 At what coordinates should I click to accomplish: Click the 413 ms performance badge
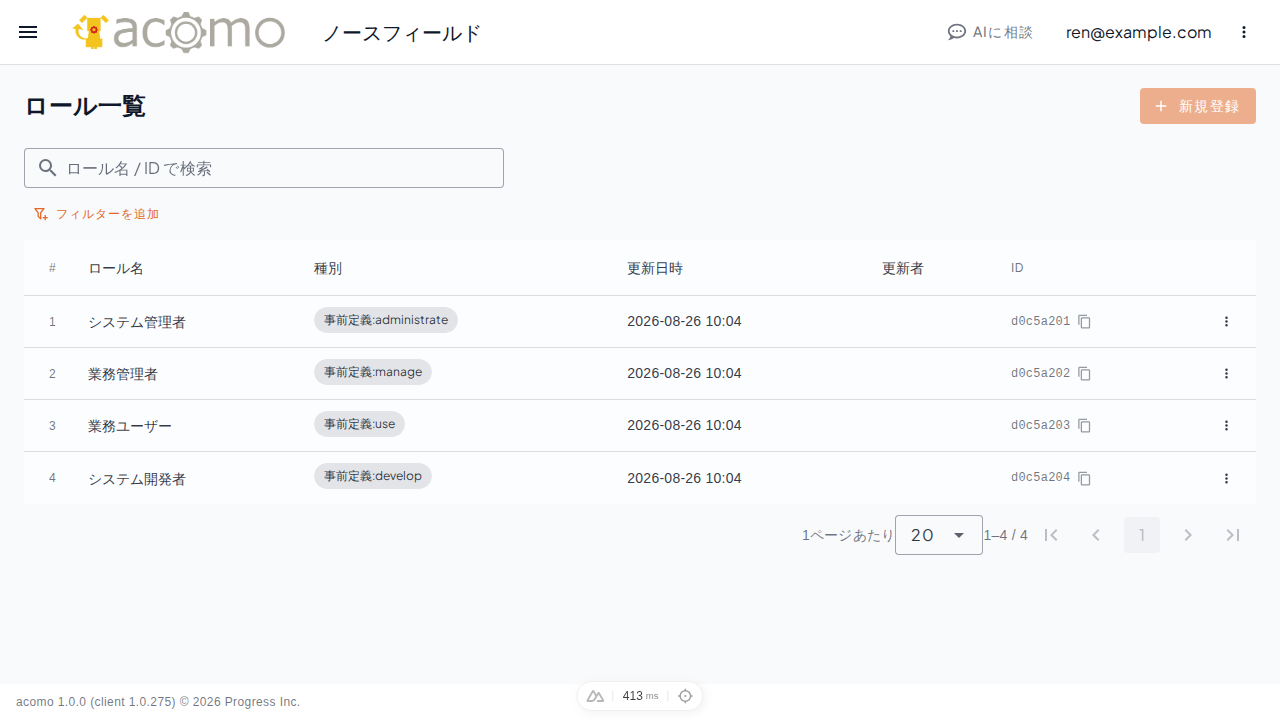[x=640, y=696]
